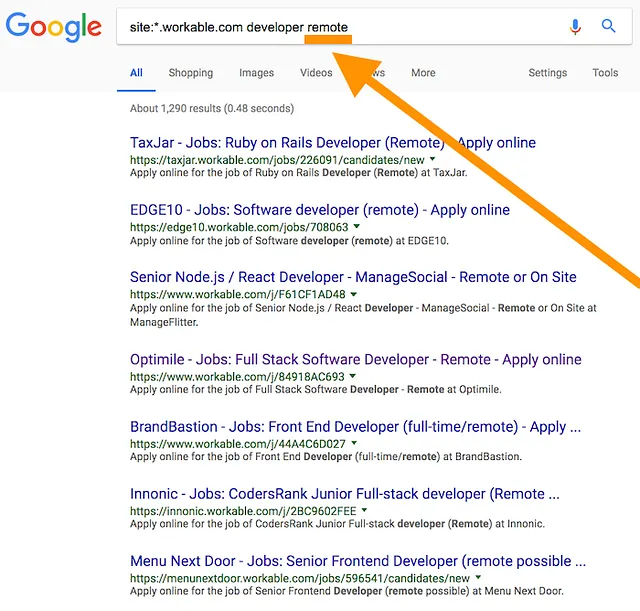640x611 pixels.
Task: Expand dropdown arrow beside taxjar.workable.com URL
Action: (x=433, y=159)
